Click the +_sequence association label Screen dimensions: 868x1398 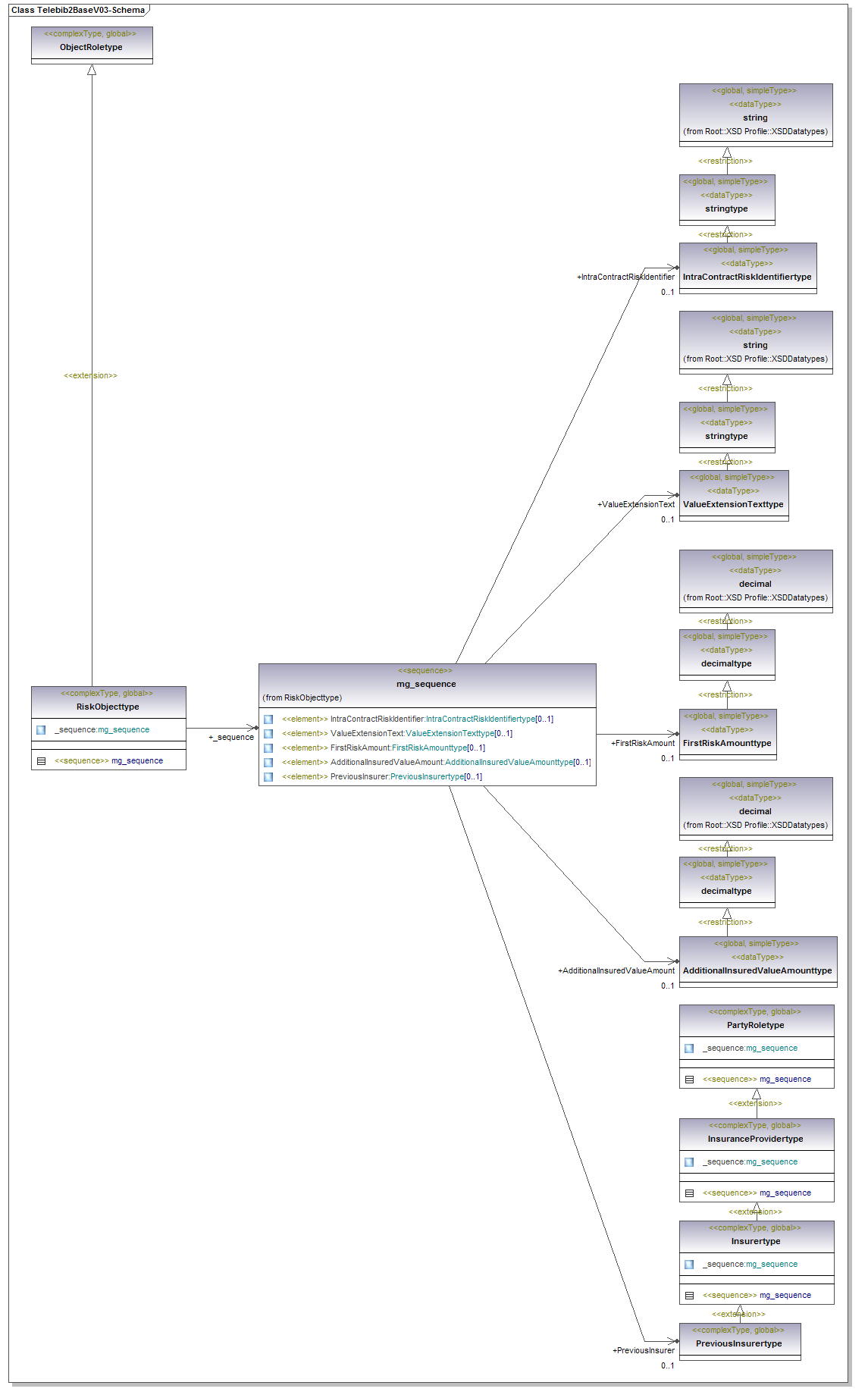pyautogui.click(x=231, y=737)
